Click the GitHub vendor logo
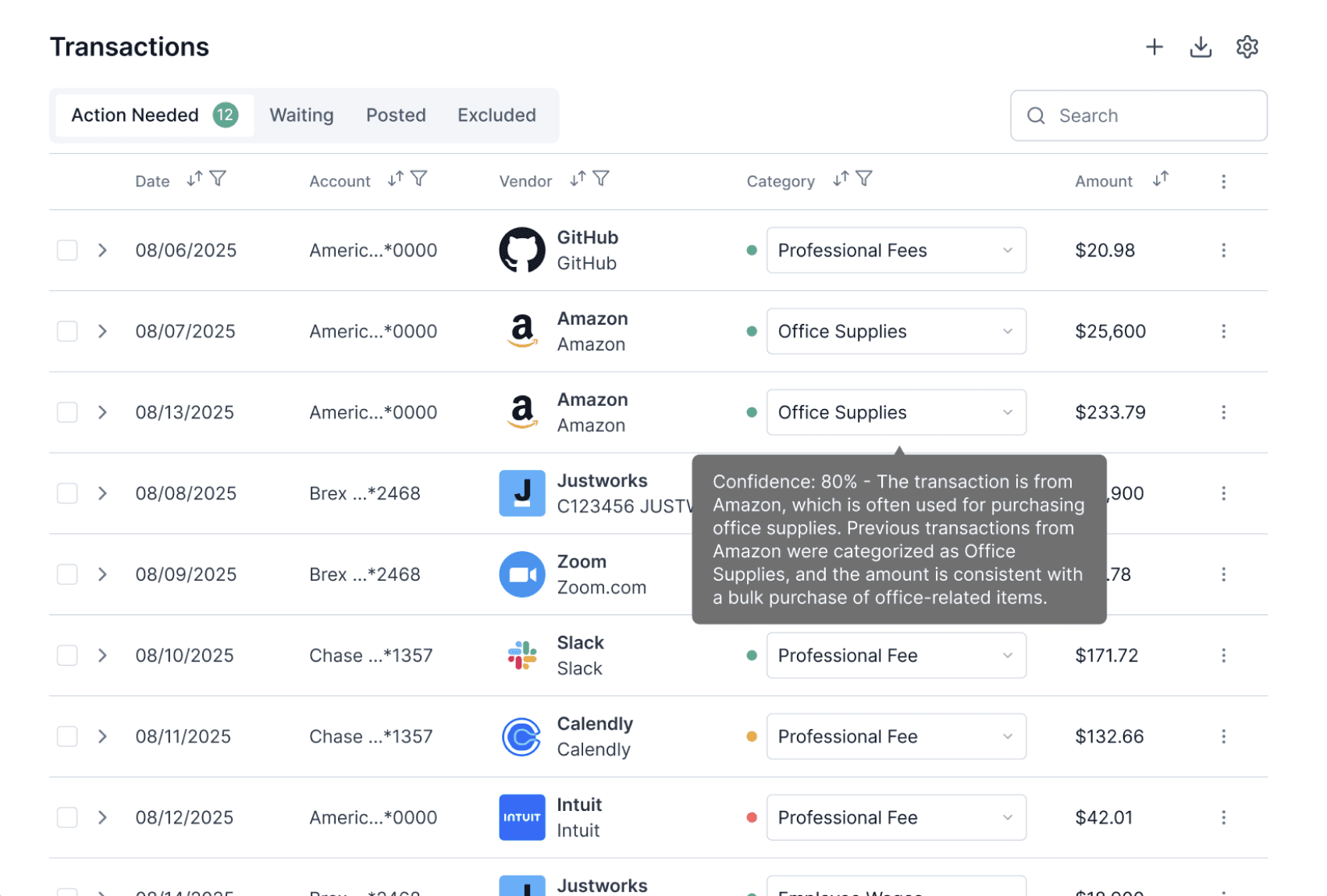The height and width of the screenshot is (896, 1327). (521, 251)
